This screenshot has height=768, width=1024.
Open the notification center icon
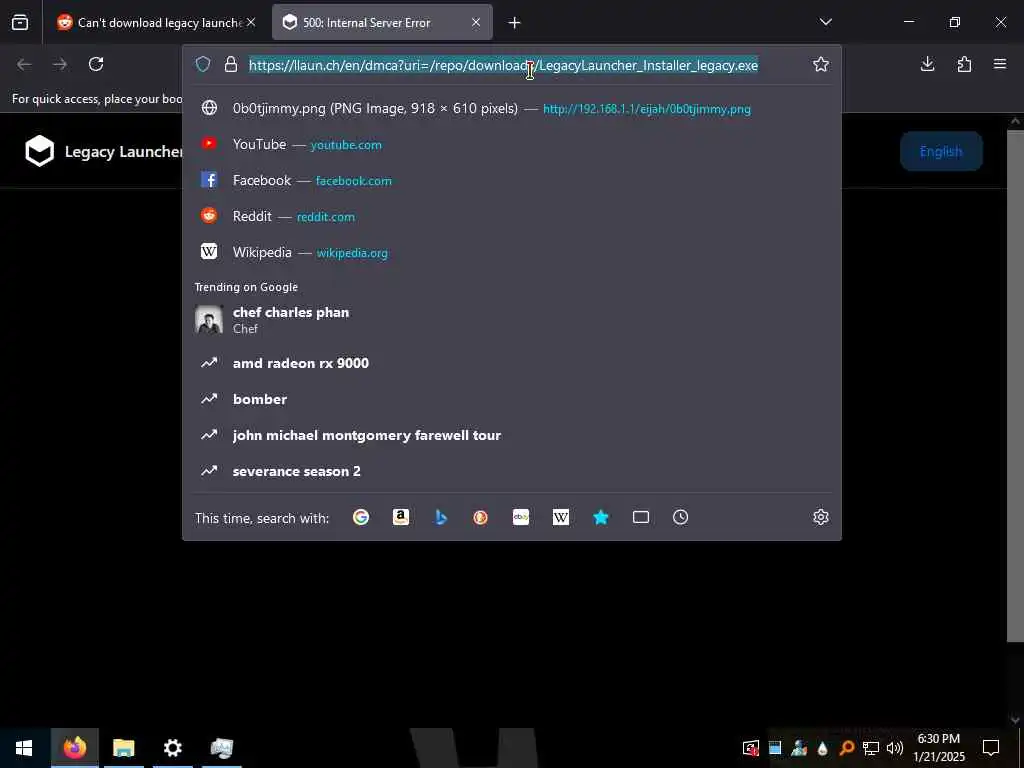tap(991, 748)
